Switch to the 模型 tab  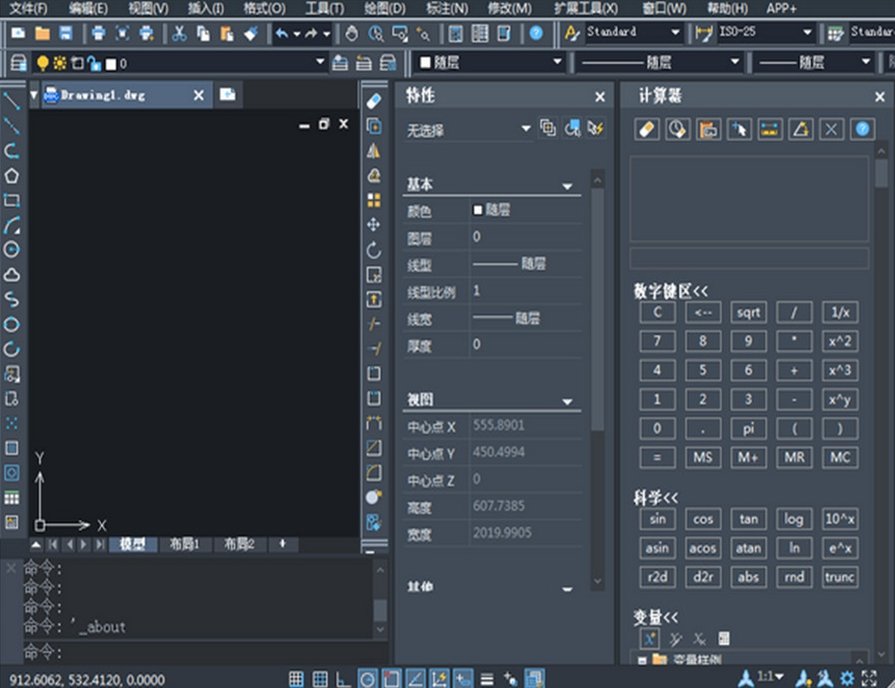point(132,544)
